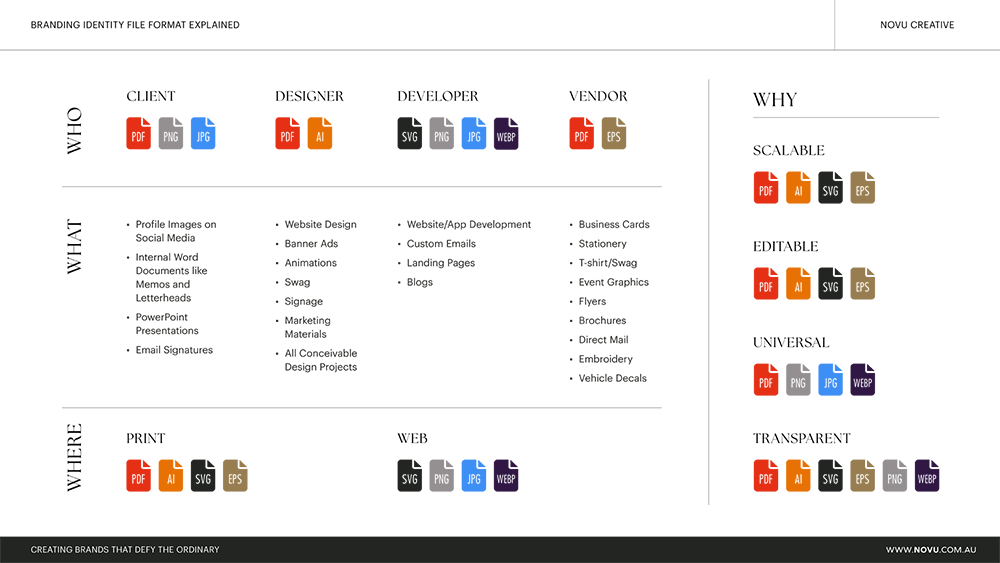Select the WEBP icon under TRANSPARENT
Image resolution: width=1000 pixels, height=563 pixels.
coord(927,476)
